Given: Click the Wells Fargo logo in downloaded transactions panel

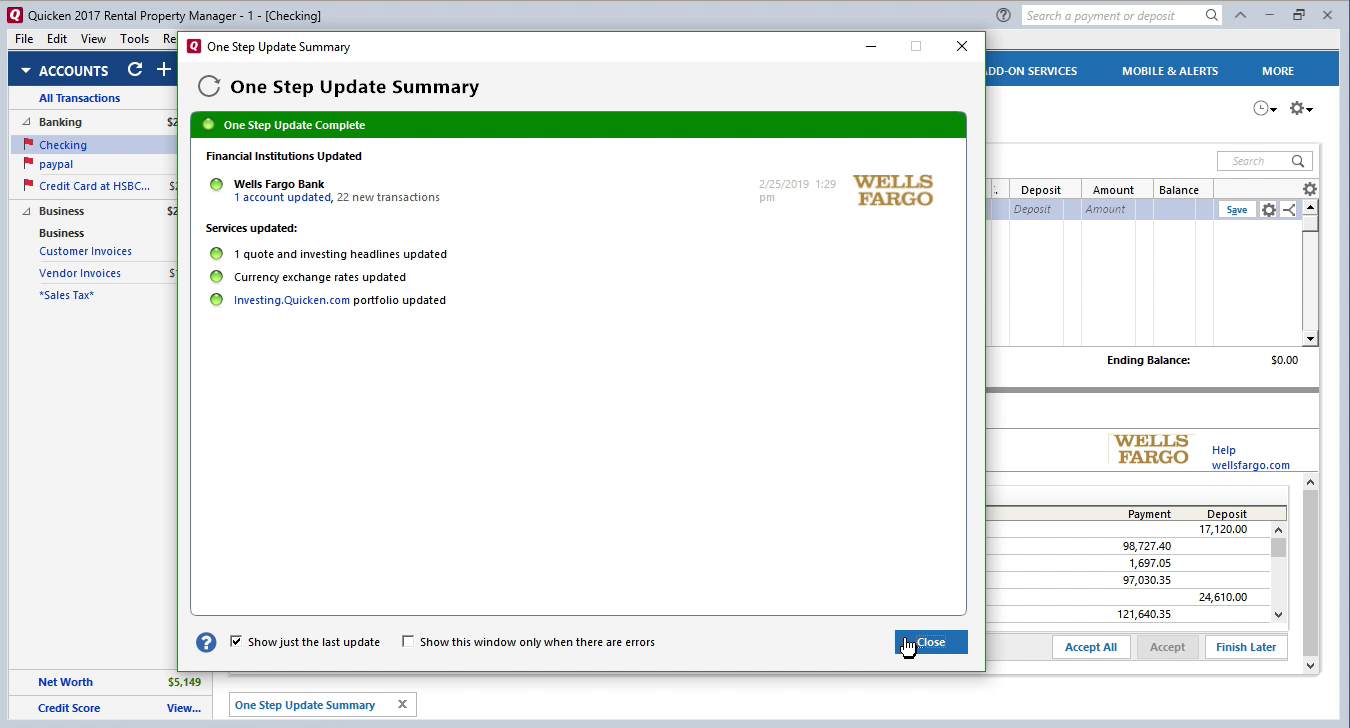Looking at the screenshot, I should click(1151, 449).
